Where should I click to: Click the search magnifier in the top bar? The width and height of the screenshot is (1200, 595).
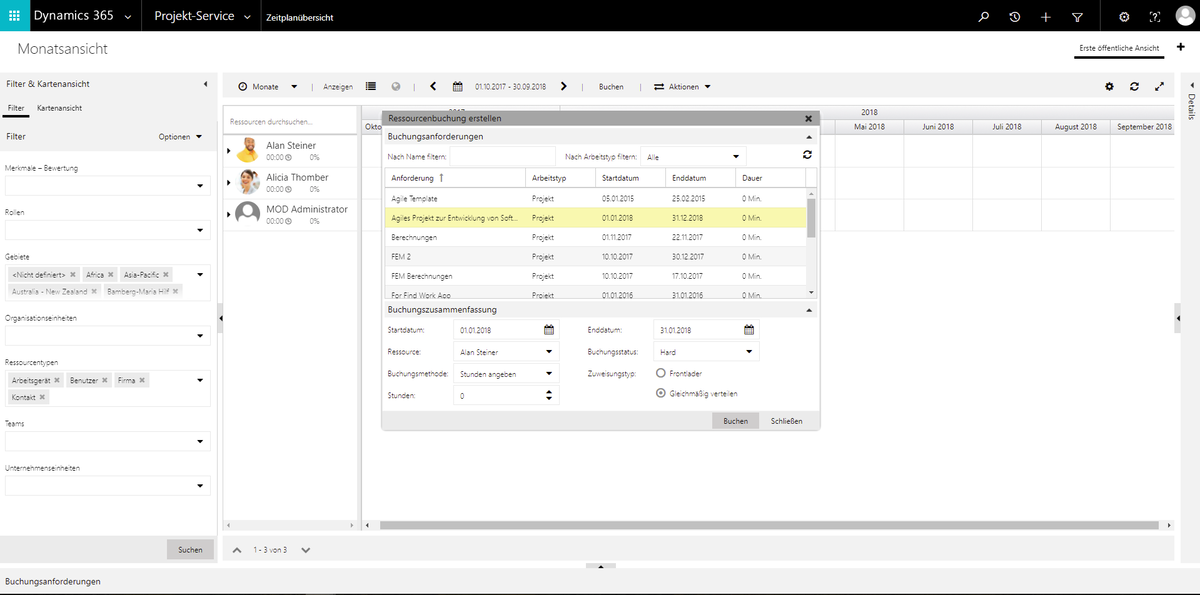(984, 17)
